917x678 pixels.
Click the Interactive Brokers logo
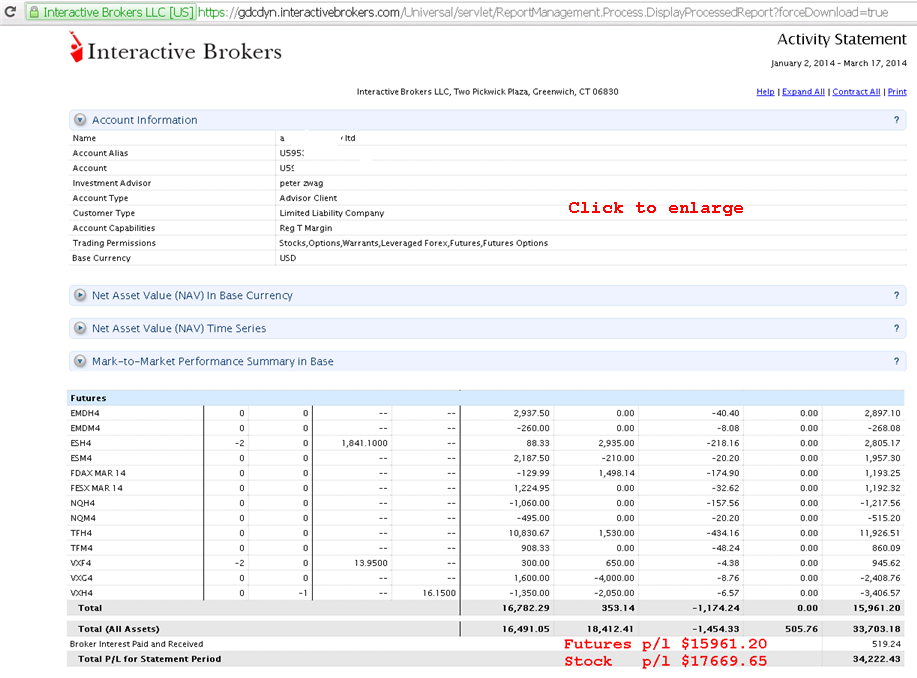175,48
